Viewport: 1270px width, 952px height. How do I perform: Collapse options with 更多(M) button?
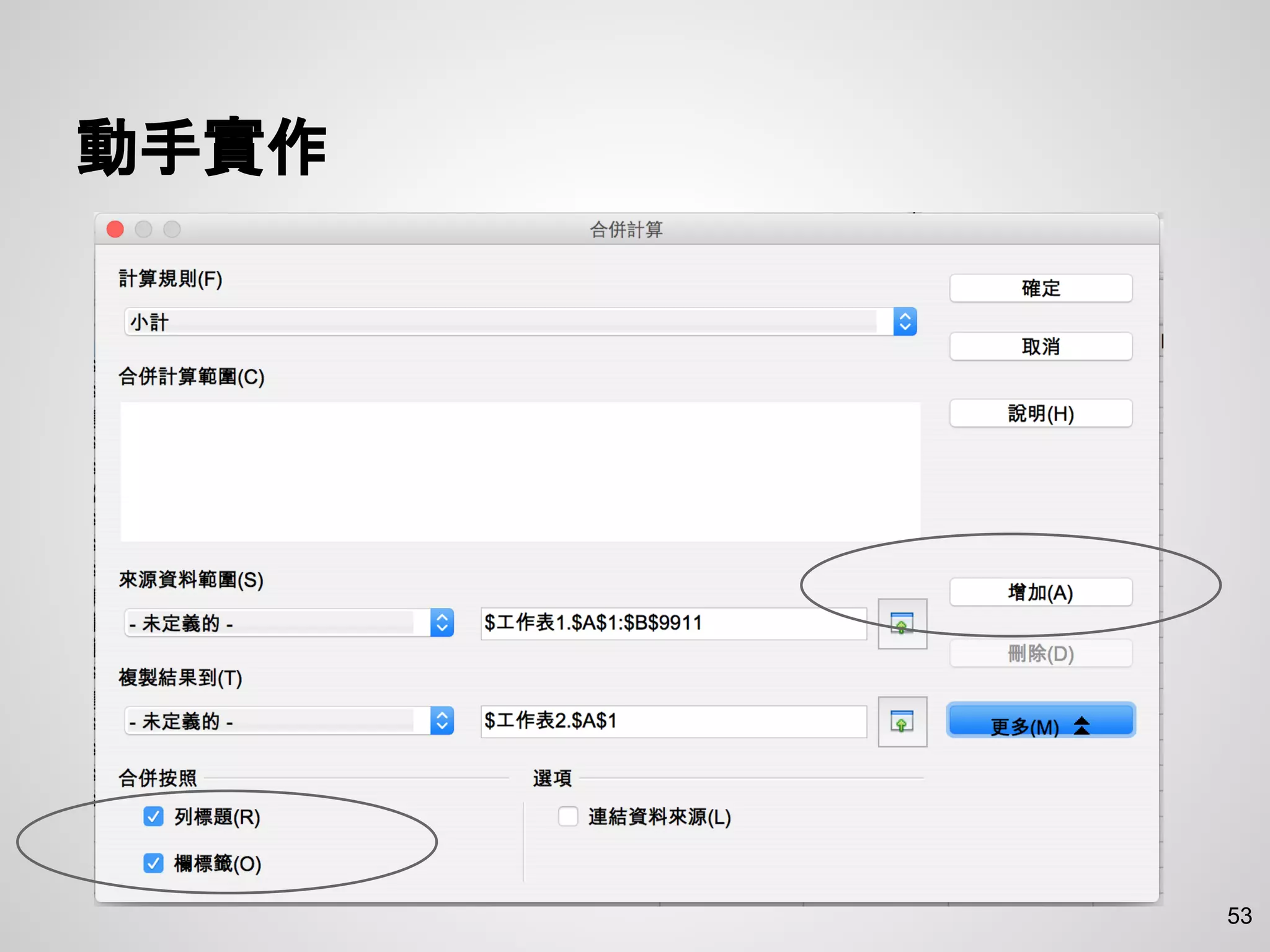[1040, 721]
